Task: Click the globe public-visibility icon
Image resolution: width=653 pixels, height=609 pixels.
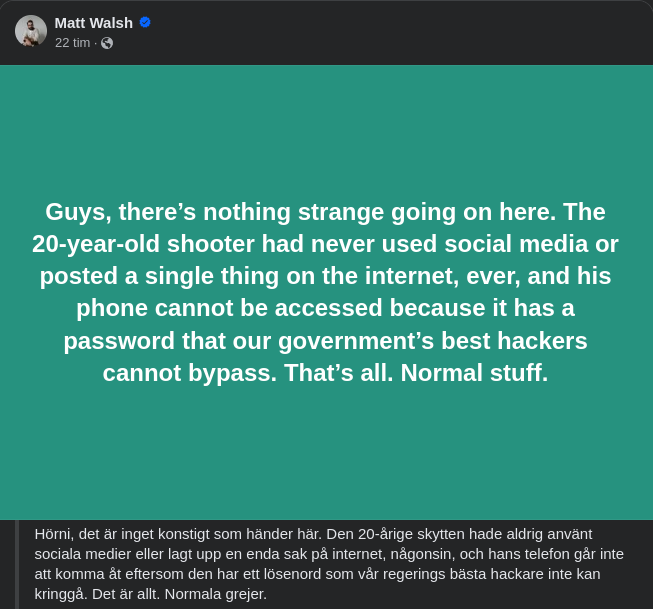Action: point(107,43)
